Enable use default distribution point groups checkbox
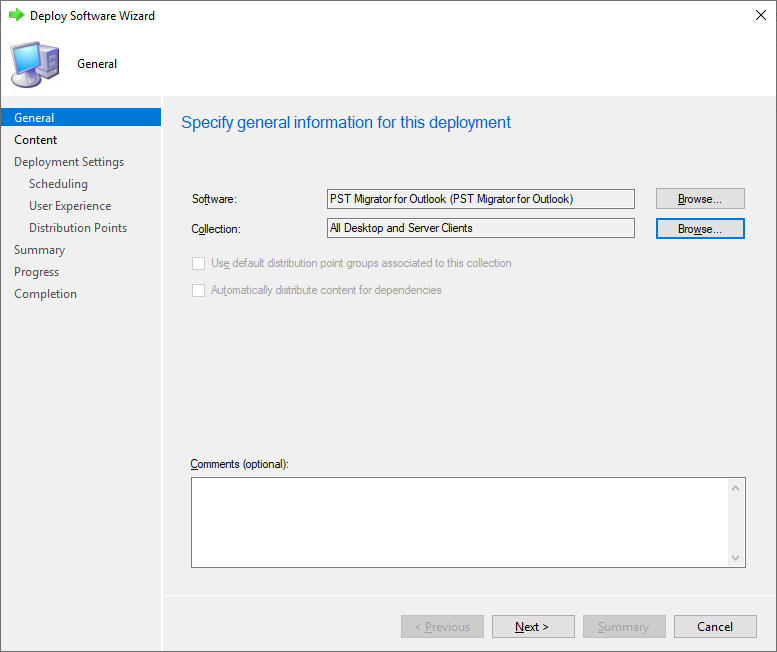Screen dimensions: 777x652 198,263
